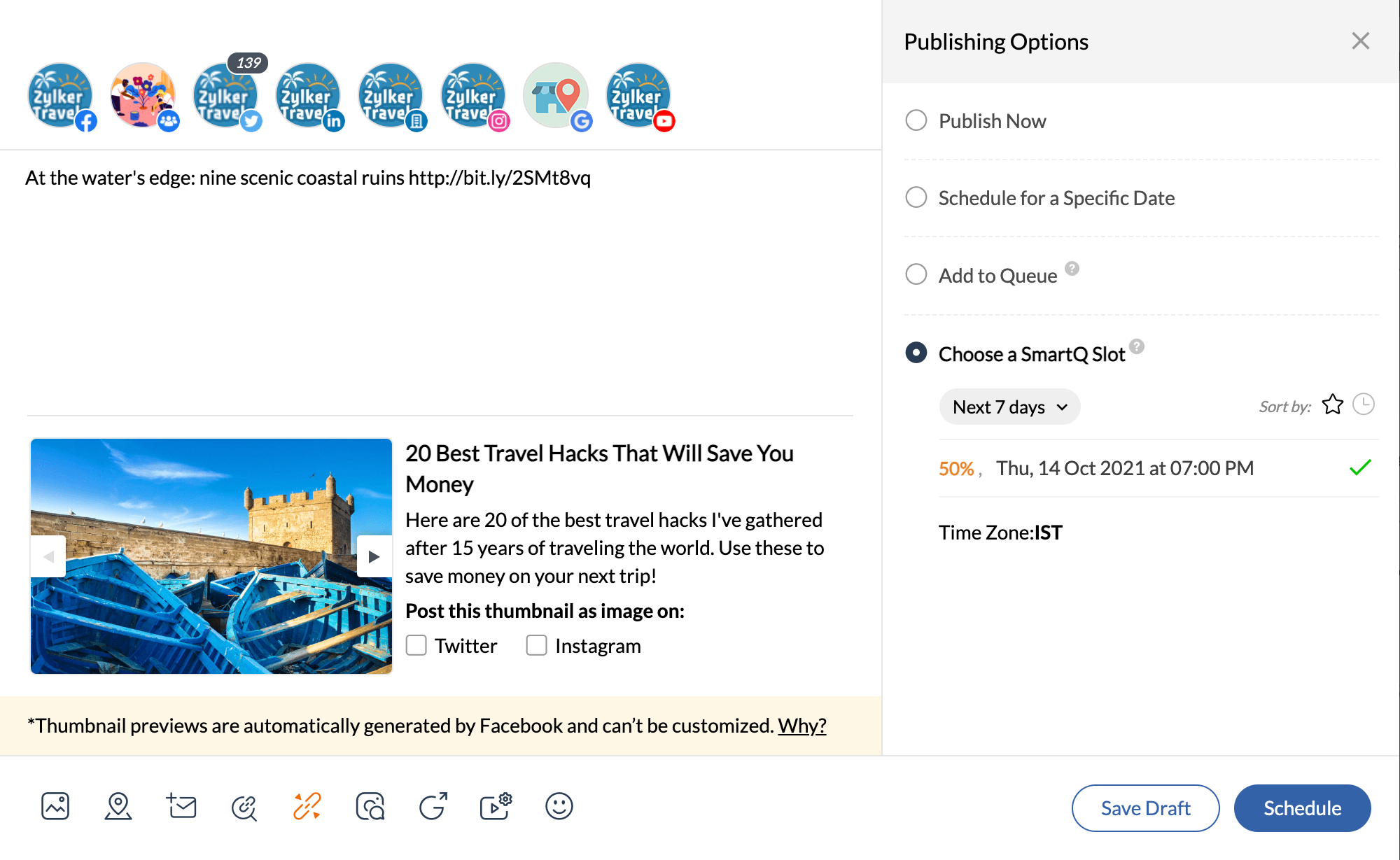Sort SmartQ slots by clock time
The image size is (1400, 860).
coord(1363,404)
